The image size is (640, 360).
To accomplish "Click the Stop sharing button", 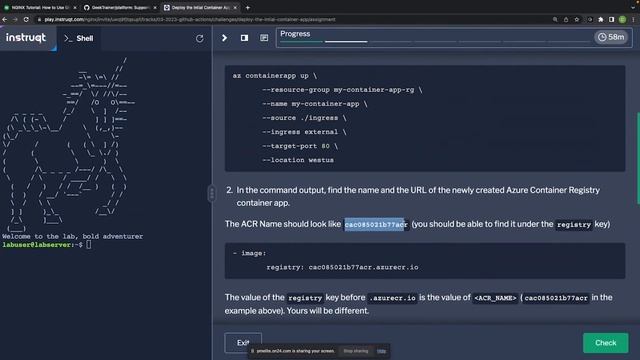I will coord(356,351).
